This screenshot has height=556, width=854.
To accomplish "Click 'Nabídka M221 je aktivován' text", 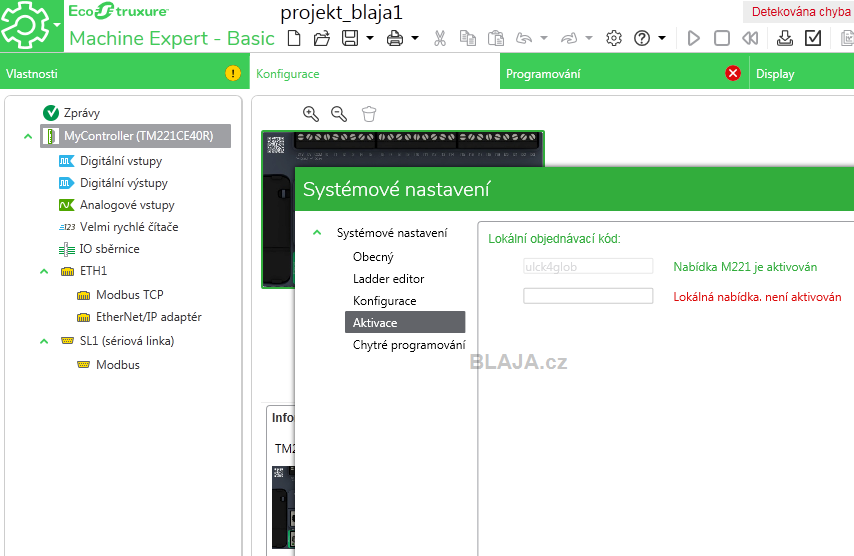I will (x=745, y=267).
